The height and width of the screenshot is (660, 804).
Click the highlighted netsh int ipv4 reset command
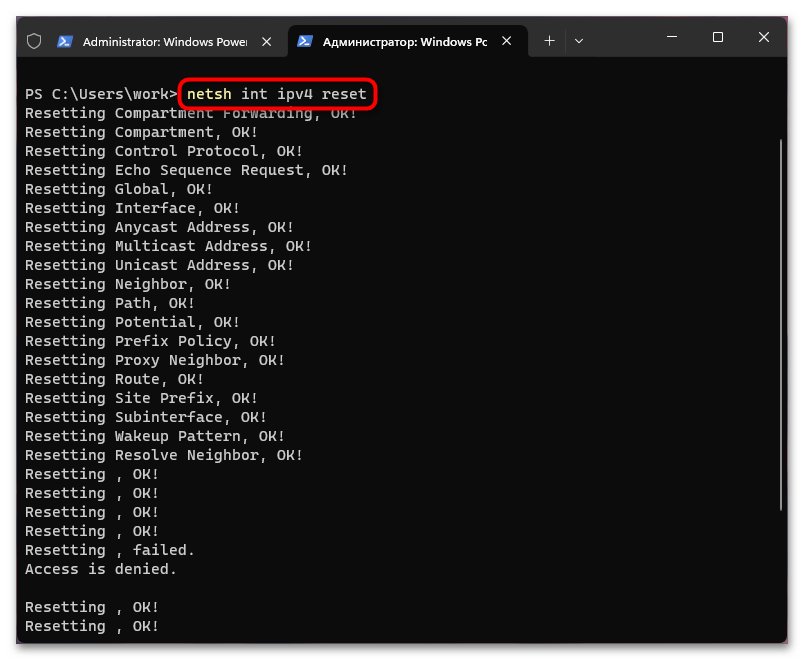tap(276, 93)
